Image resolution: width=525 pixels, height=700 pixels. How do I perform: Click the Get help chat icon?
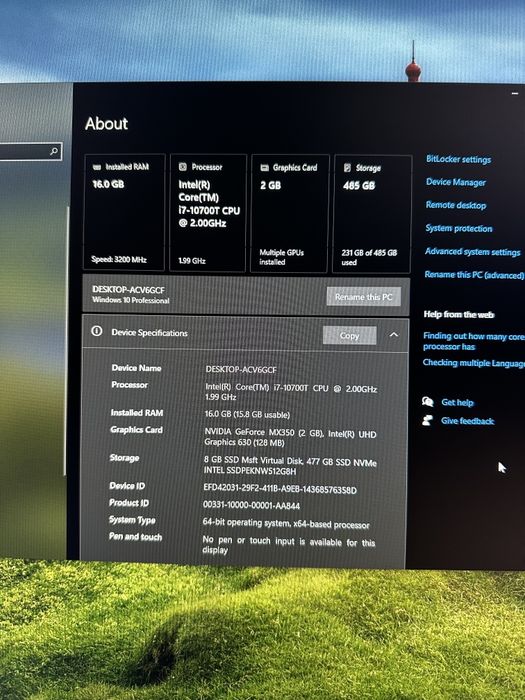428,402
